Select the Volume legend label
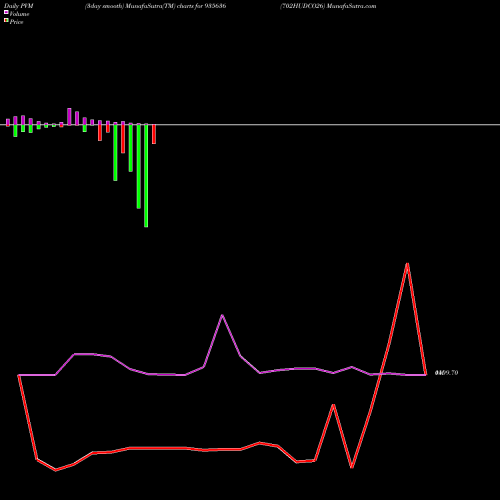 pos(19,14)
